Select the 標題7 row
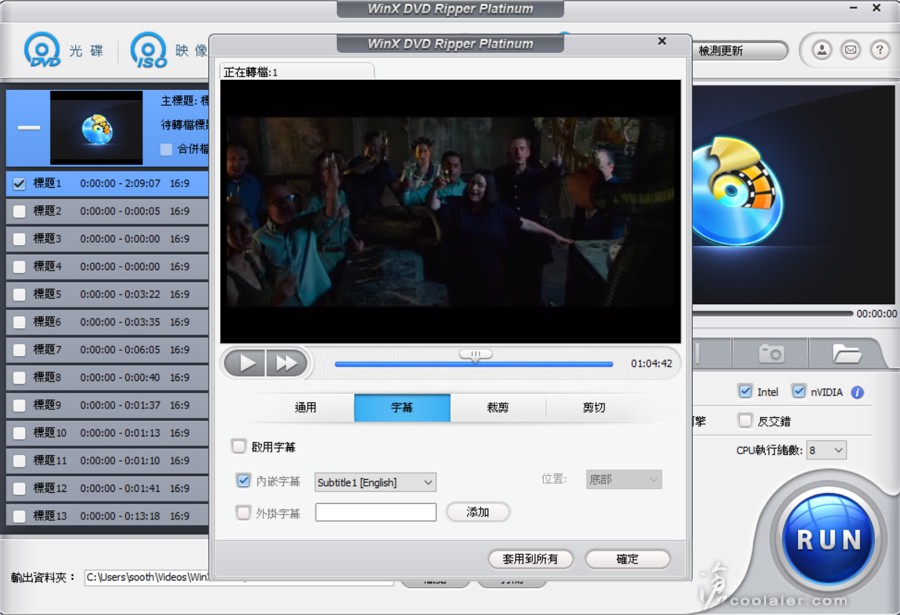 [x=107, y=350]
